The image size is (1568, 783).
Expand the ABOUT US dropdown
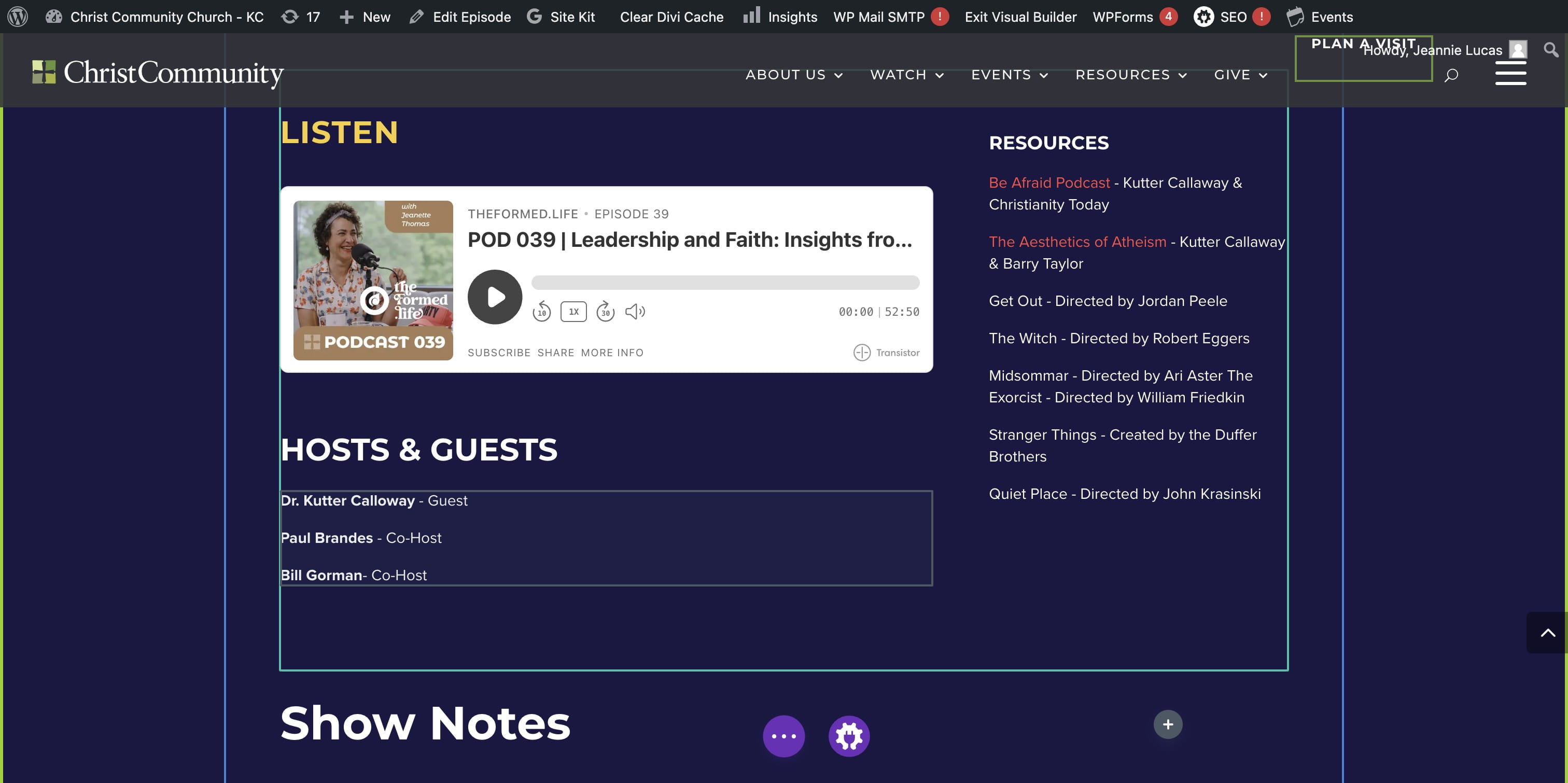point(794,75)
